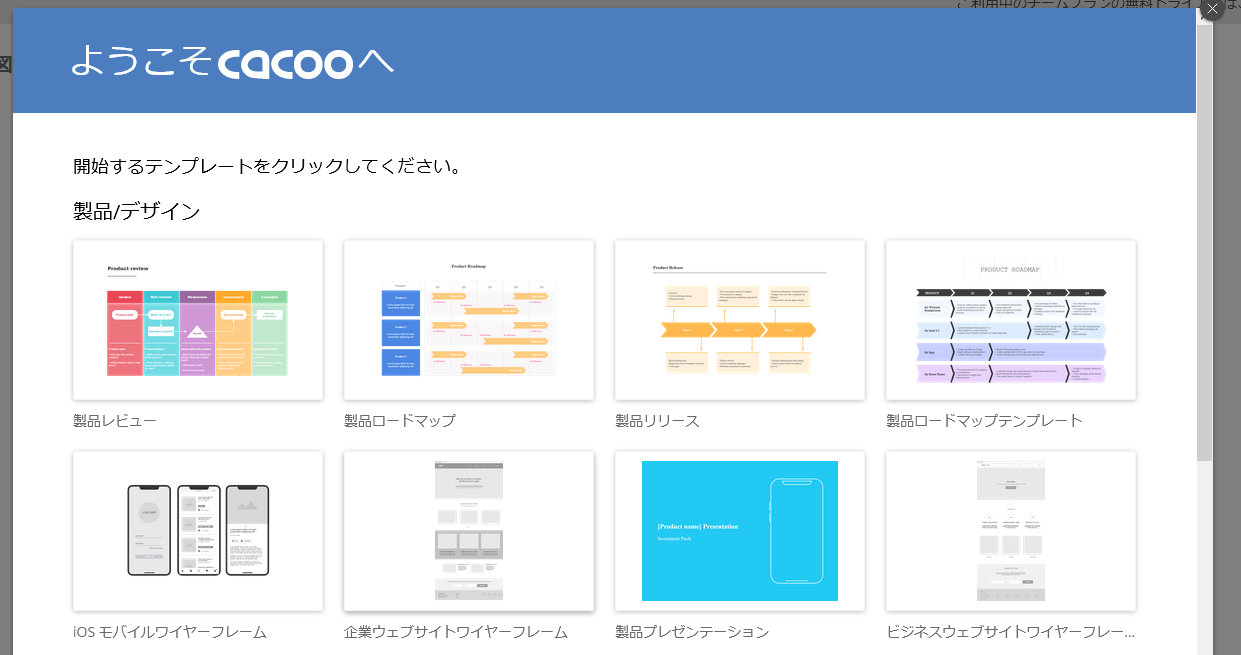This screenshot has width=1241, height=655.
Task: Click the 製品ロードマップテンプレート caption text
Action: tap(984, 421)
